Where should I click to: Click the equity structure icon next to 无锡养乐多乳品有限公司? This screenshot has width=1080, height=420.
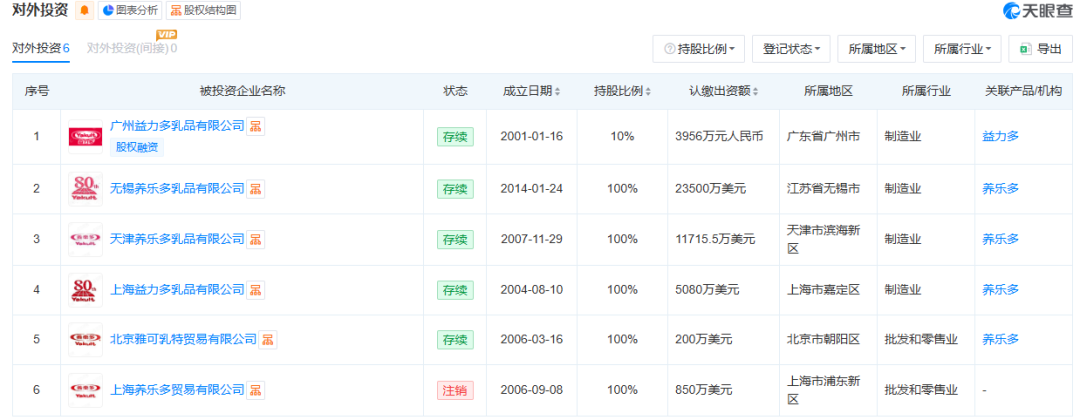point(256,189)
